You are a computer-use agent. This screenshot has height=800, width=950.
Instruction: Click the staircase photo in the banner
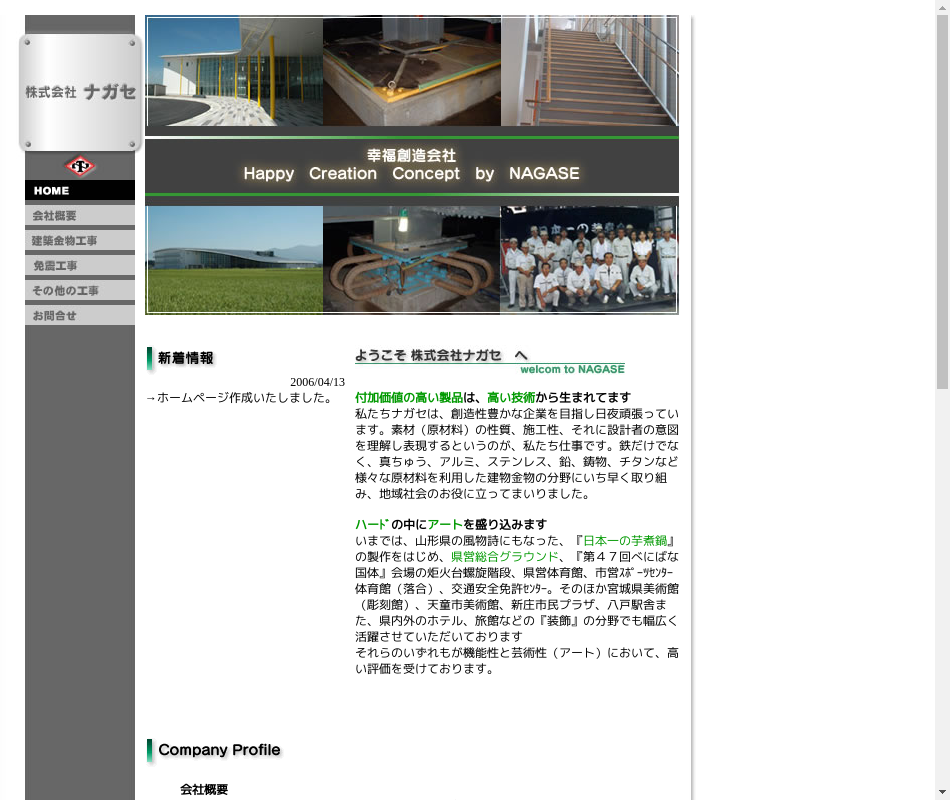click(x=588, y=71)
